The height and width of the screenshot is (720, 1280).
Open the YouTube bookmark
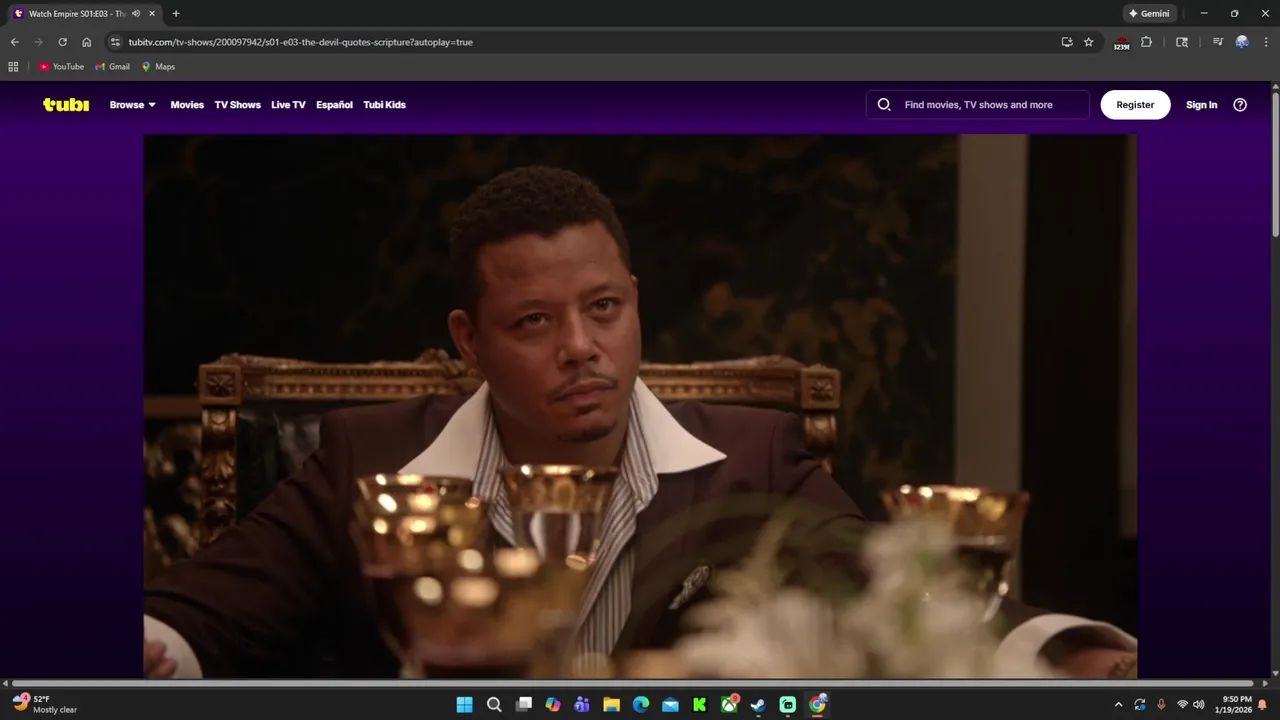[61, 67]
